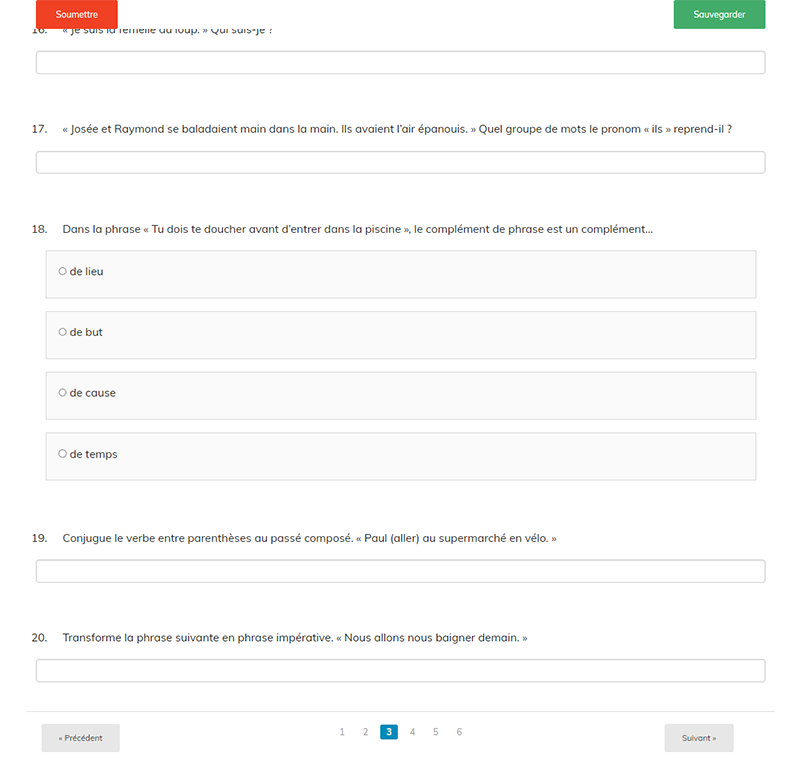Screen dimensions: 800x762
Task: Click the question 20 instruction text
Action: click(x=294, y=638)
